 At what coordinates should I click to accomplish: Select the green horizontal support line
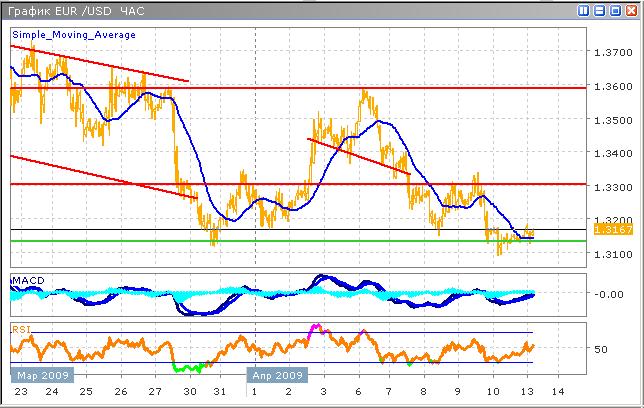pos(300,241)
